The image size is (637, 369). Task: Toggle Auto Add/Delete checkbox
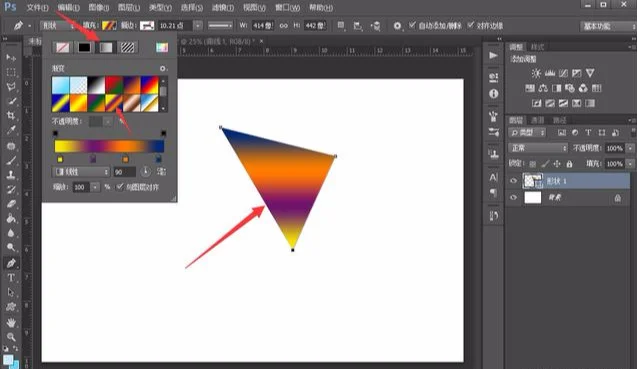(x=412, y=25)
